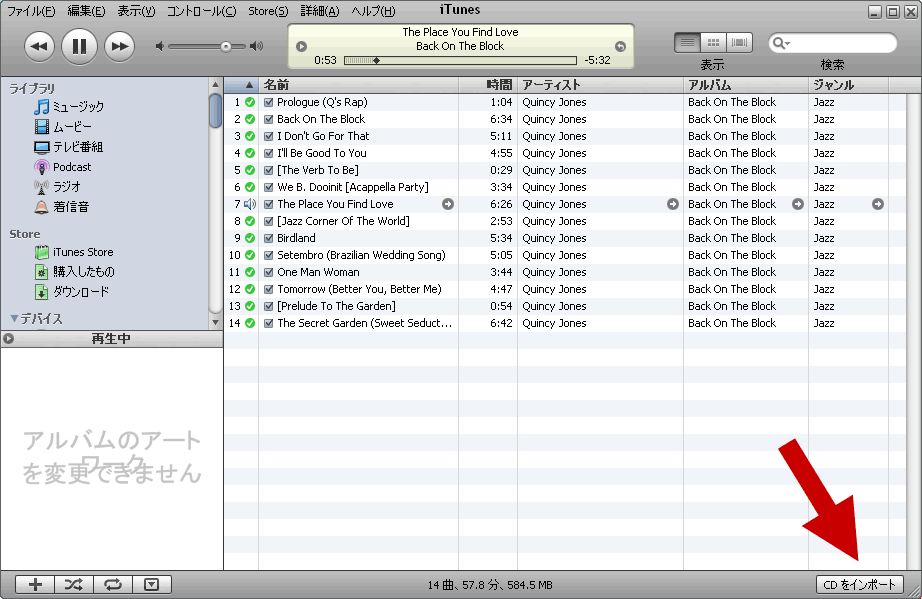Switch to album grid view

coord(713,42)
